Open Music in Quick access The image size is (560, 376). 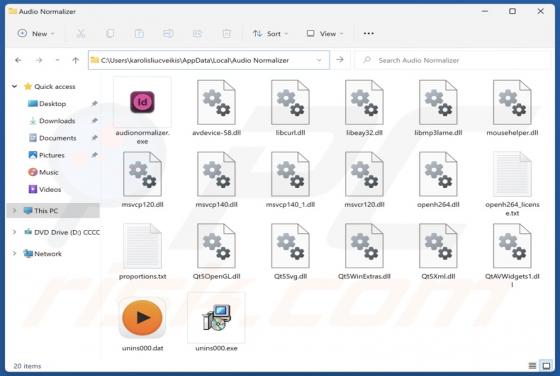43,172
